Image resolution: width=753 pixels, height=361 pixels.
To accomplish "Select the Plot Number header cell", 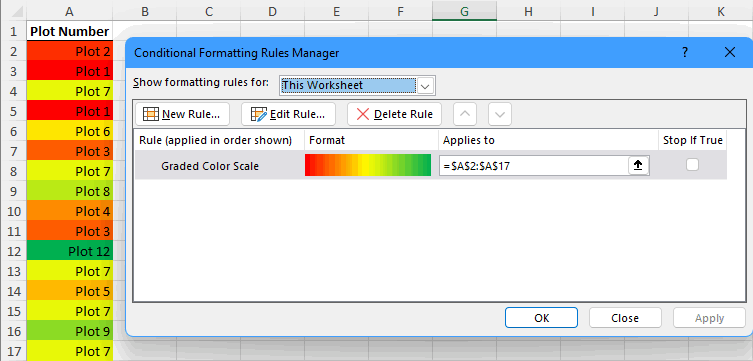I will tap(69, 32).
